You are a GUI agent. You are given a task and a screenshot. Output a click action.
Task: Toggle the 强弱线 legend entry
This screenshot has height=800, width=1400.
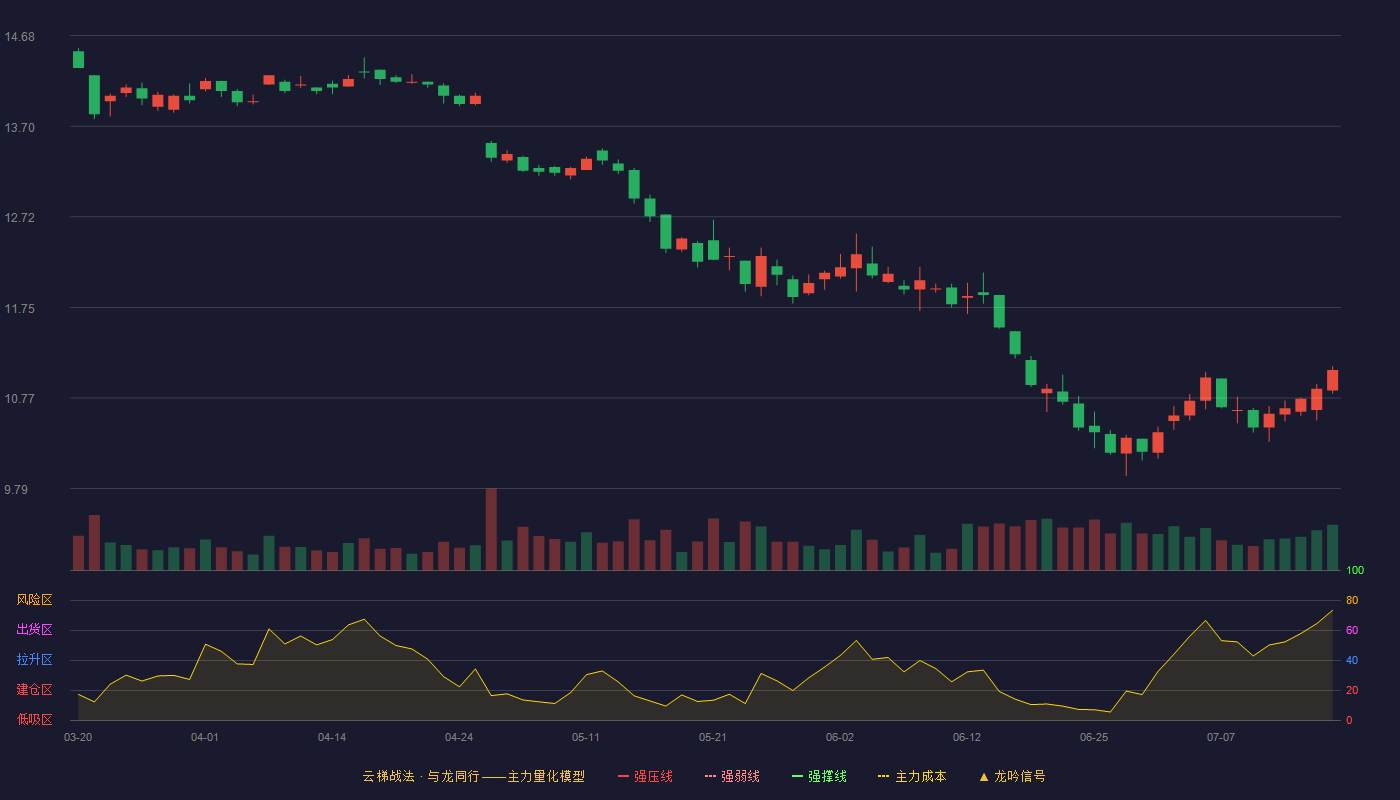[732, 776]
